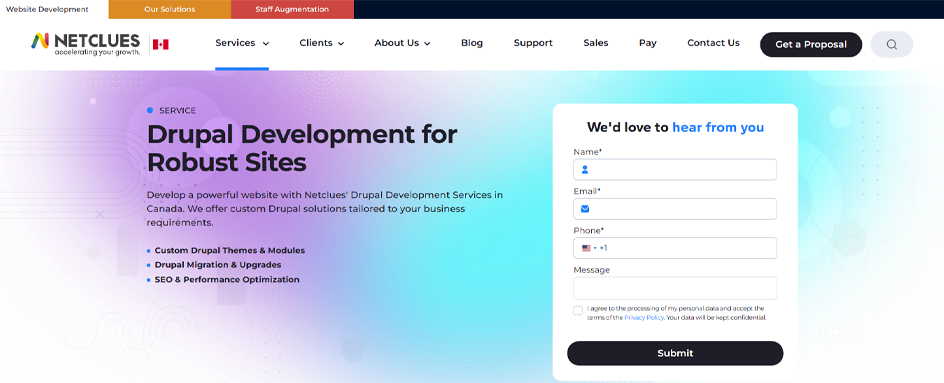Open the About Us menu
This screenshot has height=383, width=944.
[402, 43]
